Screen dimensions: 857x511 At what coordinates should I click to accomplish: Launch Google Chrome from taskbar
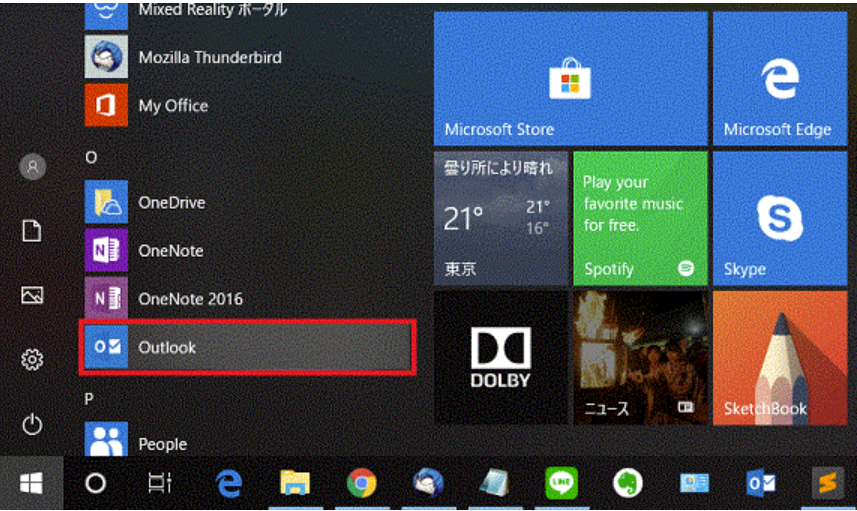point(361,483)
